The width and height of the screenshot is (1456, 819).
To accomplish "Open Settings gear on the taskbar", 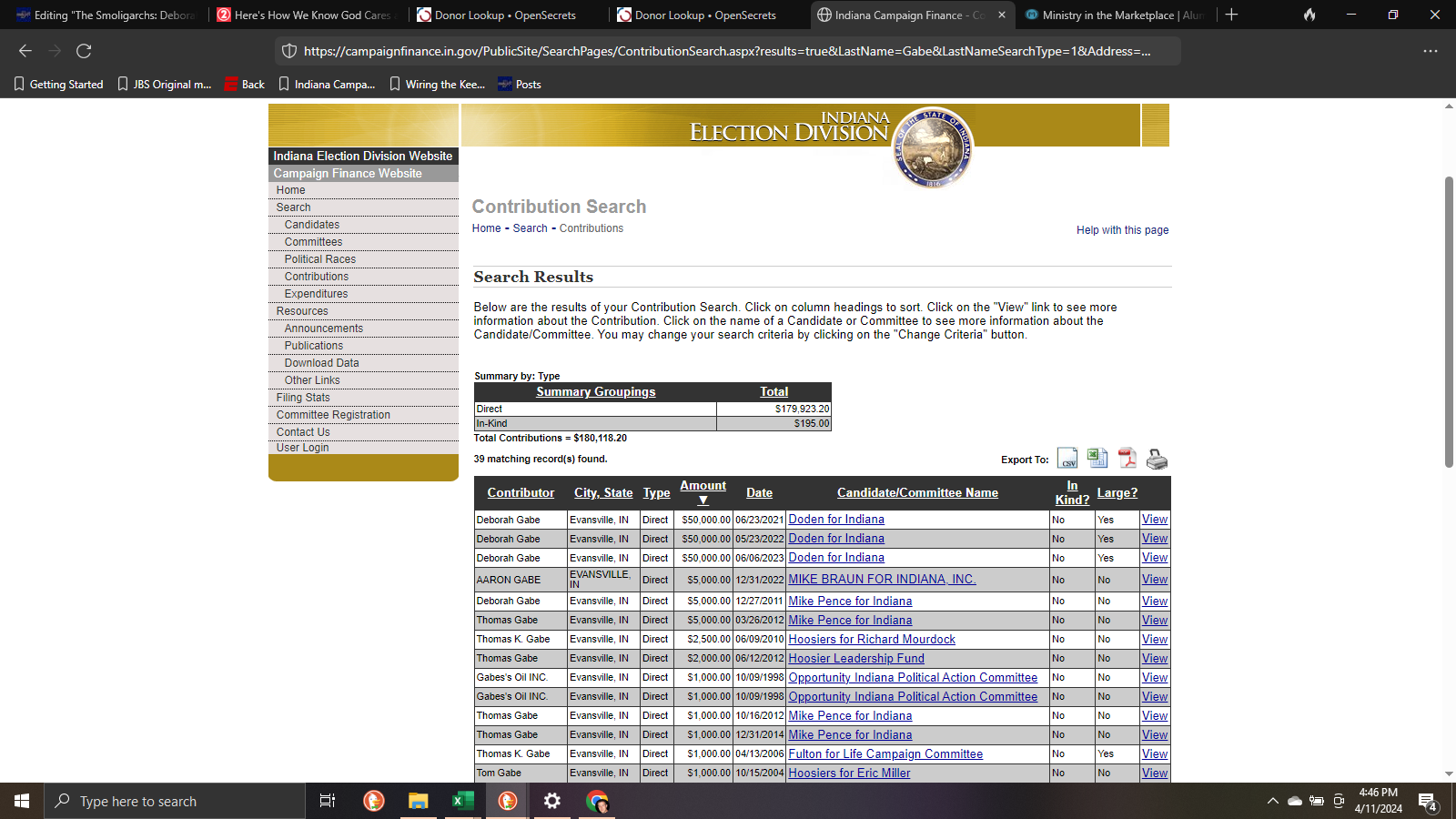I will pyautogui.click(x=552, y=801).
